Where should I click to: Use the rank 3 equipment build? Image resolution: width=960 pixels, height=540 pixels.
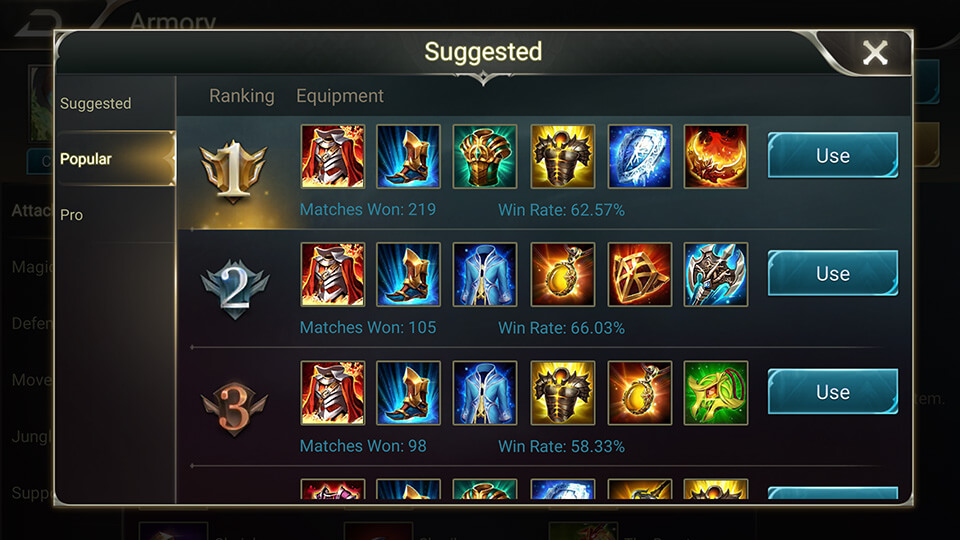[x=833, y=392]
